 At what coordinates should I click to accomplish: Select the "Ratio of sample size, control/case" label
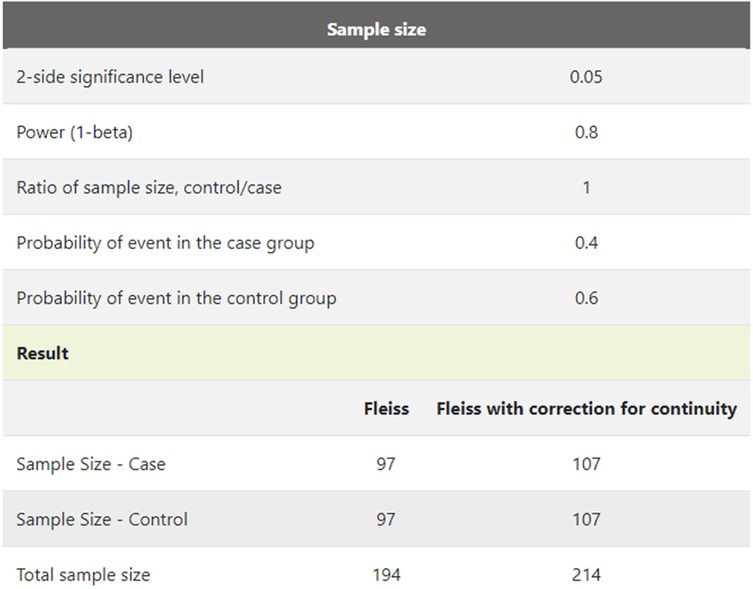(149, 187)
